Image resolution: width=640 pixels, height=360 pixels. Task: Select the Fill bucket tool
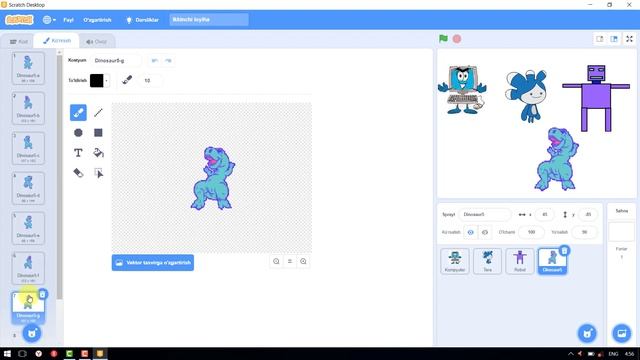[98, 153]
